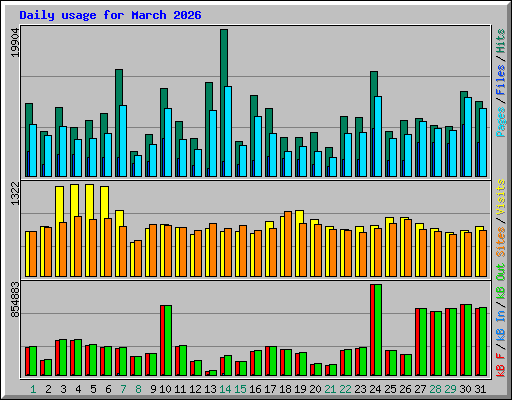Image resolution: width=512 pixels, height=400 pixels.
Task: Click day label 4 on the x-axis
Action: (78, 389)
